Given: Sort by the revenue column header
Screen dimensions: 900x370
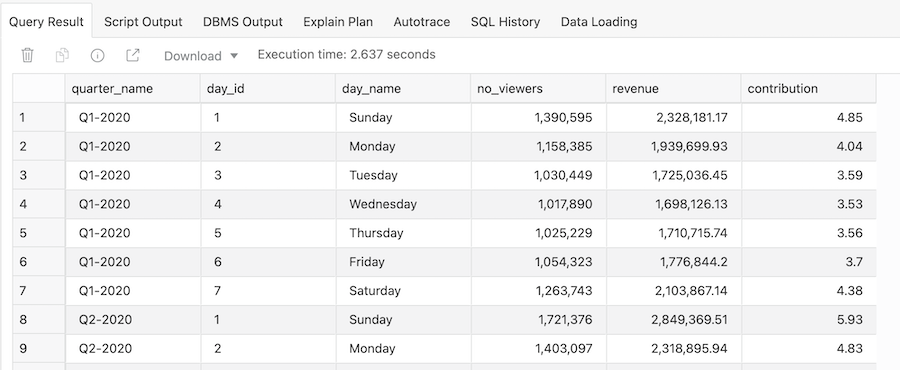Looking at the screenshot, I should tap(673, 89).
